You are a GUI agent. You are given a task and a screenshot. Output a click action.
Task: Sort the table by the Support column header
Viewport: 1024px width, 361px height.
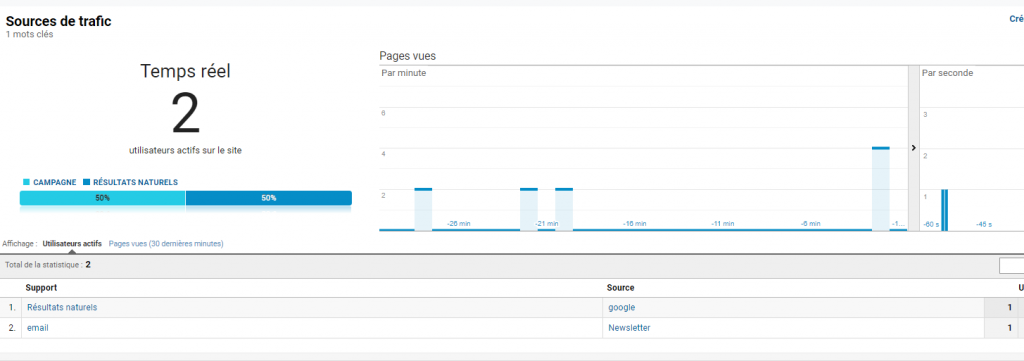pos(41,288)
